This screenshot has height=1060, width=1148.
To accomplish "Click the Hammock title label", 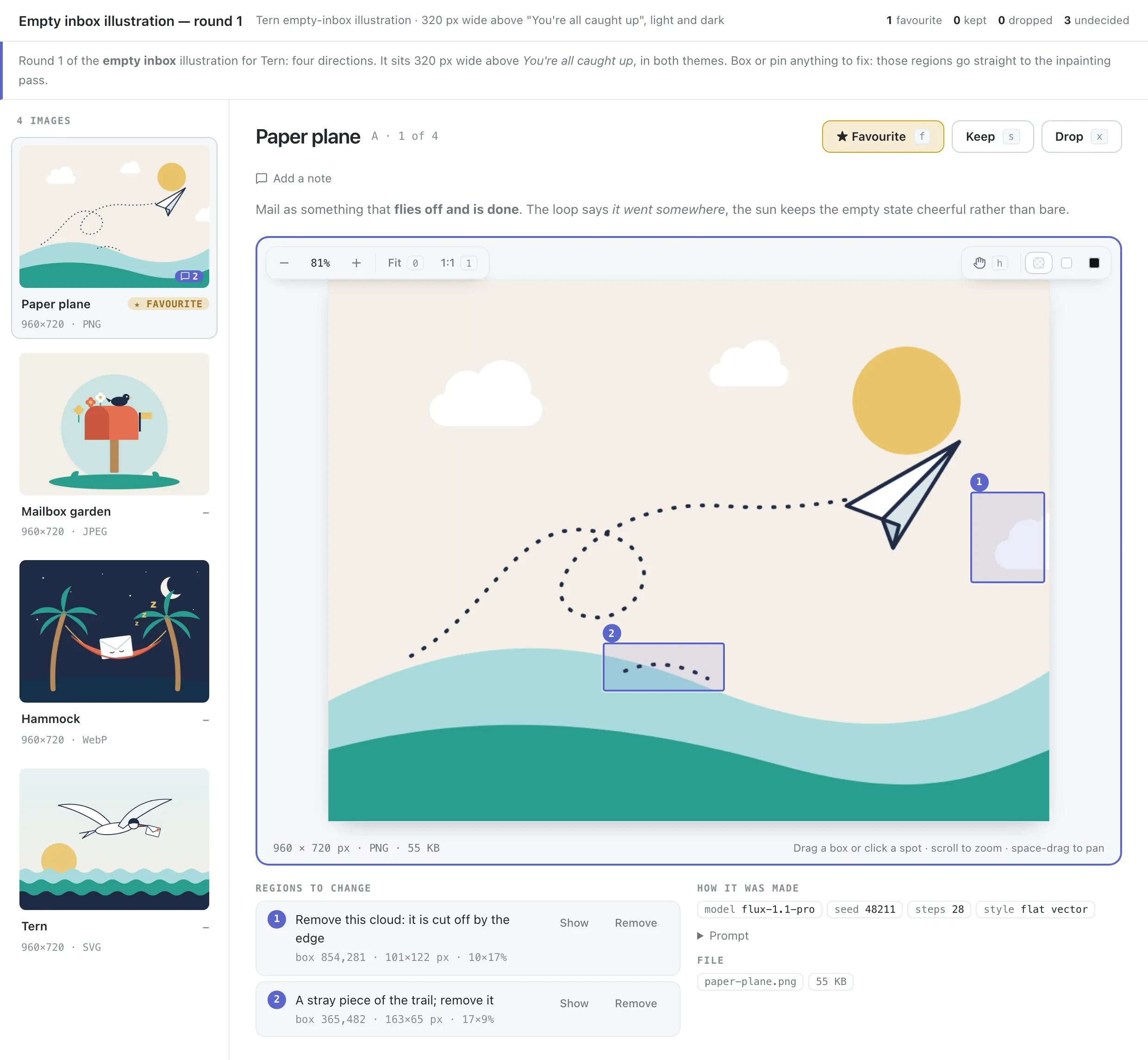I will point(50,719).
